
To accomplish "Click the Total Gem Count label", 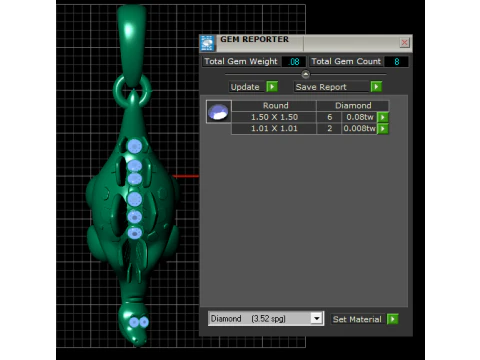I will (x=346, y=62).
